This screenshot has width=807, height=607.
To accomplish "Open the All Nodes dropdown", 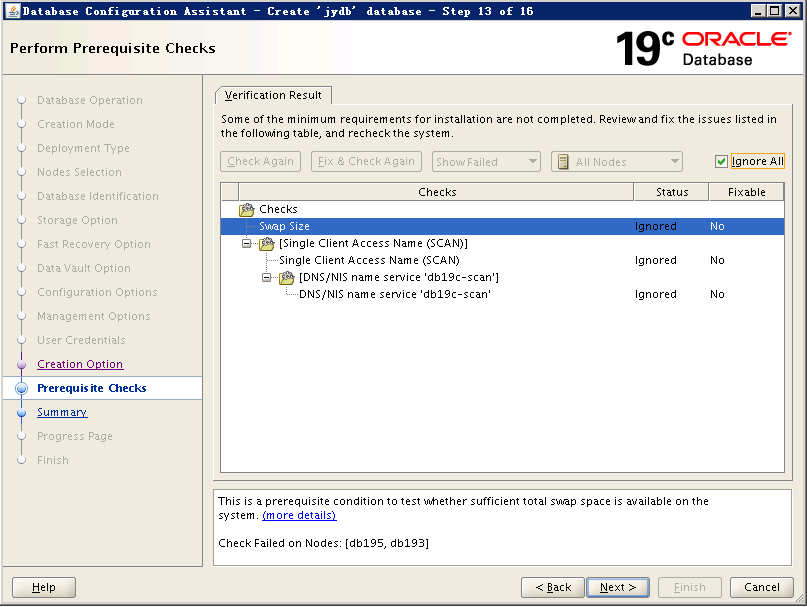I will coord(617,162).
